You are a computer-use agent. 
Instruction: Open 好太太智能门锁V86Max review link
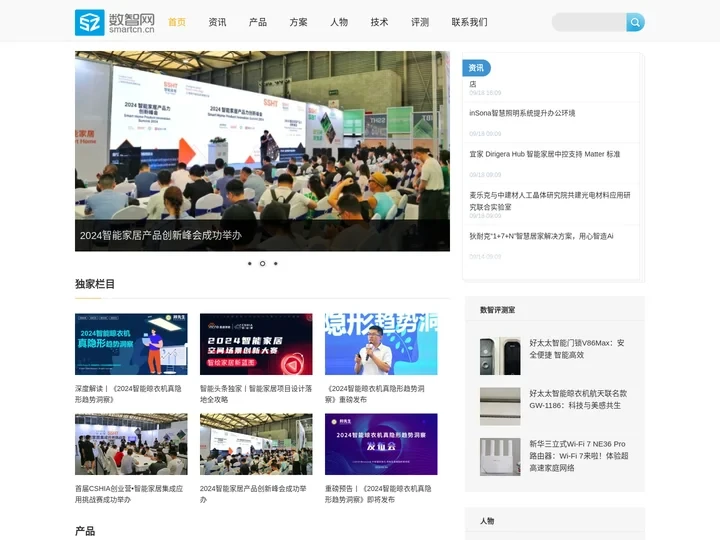[577, 349]
